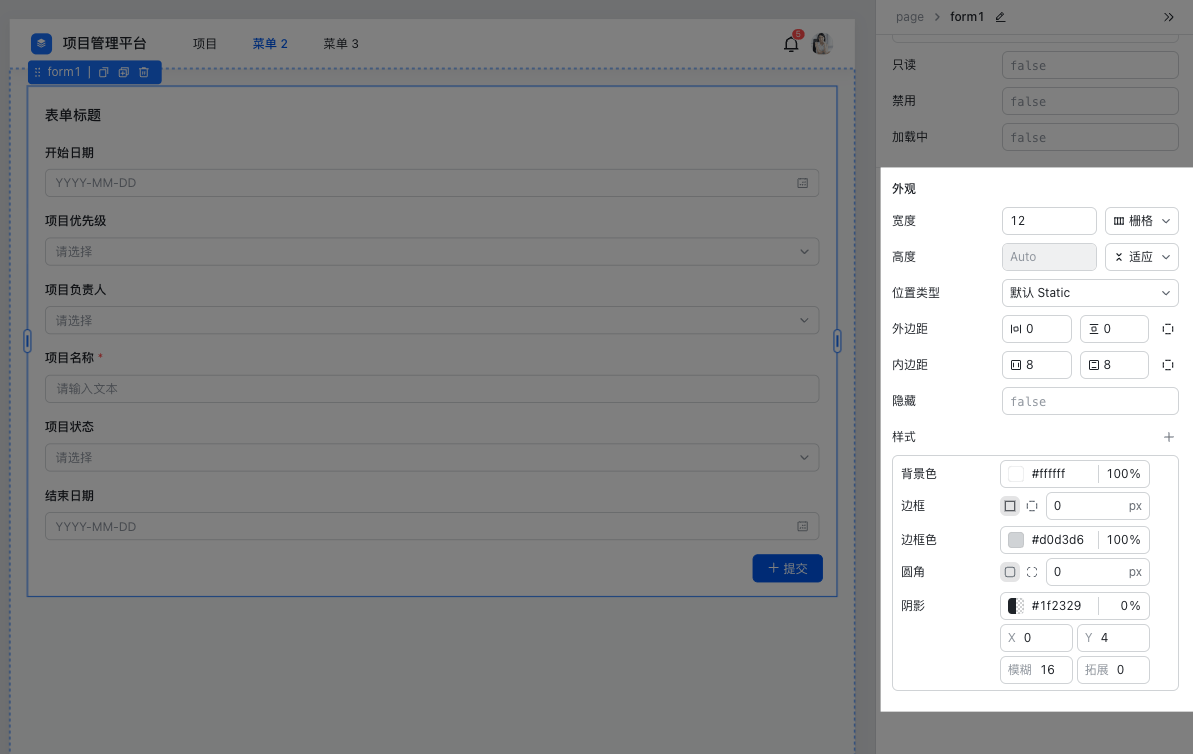
Task: Open the 适应 height mode dropdown
Action: coord(1141,257)
